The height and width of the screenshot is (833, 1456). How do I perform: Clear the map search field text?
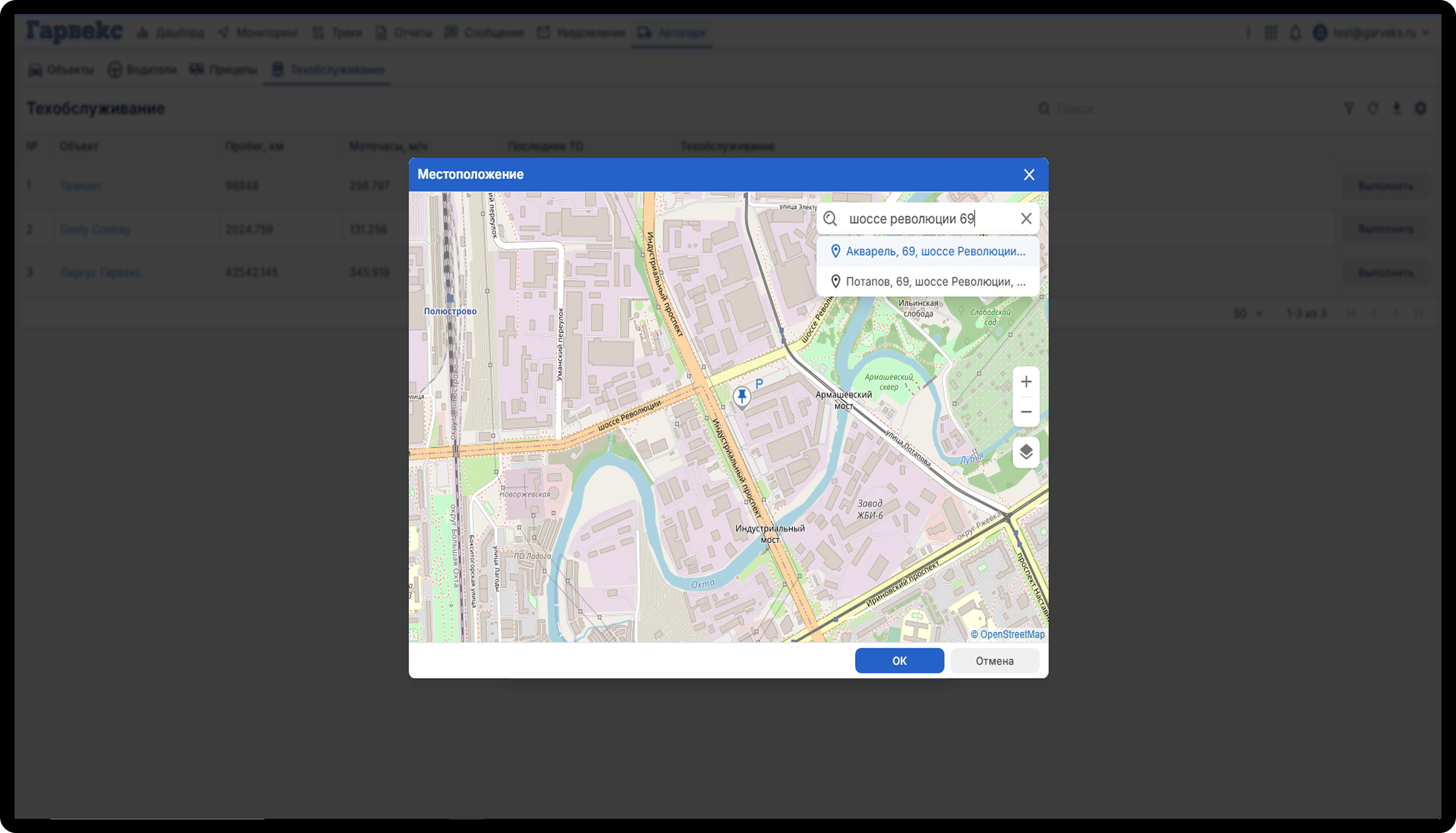coord(1026,218)
